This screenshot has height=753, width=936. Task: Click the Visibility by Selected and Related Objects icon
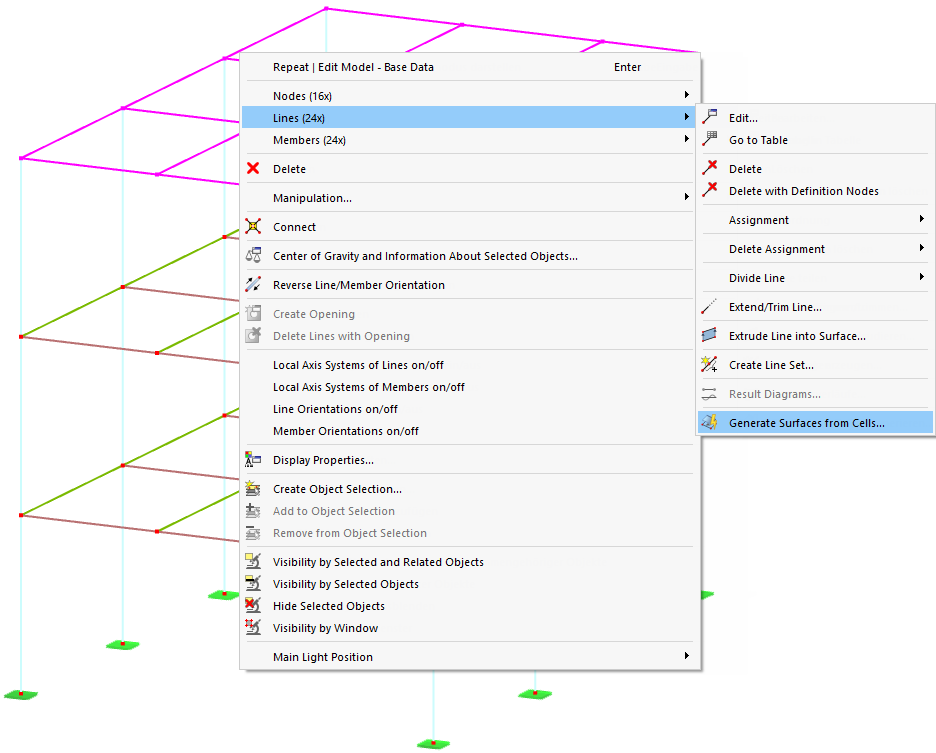(x=253, y=562)
